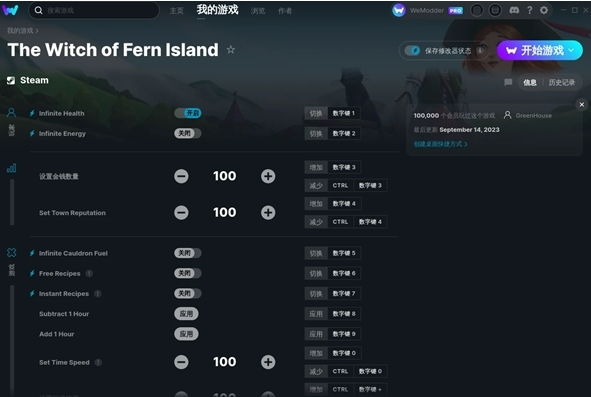Screen dimensions: 591x397
Task: Close the game info panel
Action: tap(582, 104)
